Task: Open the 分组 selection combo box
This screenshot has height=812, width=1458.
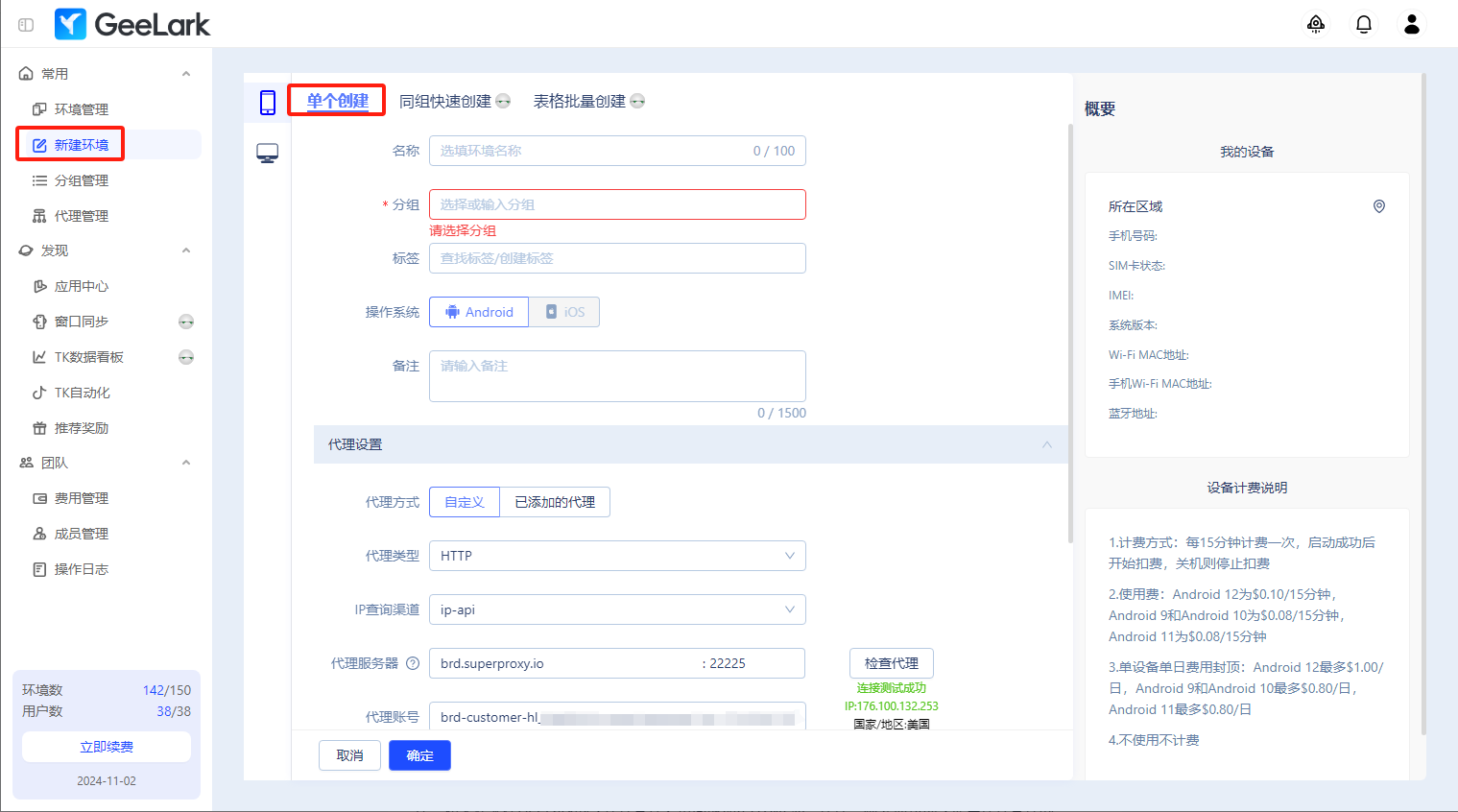Action: click(617, 204)
